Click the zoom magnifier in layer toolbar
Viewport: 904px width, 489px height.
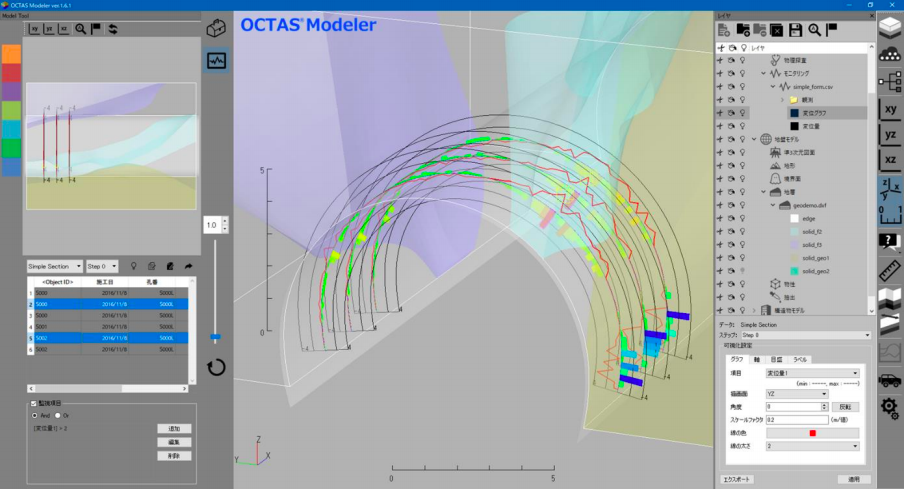(814, 30)
